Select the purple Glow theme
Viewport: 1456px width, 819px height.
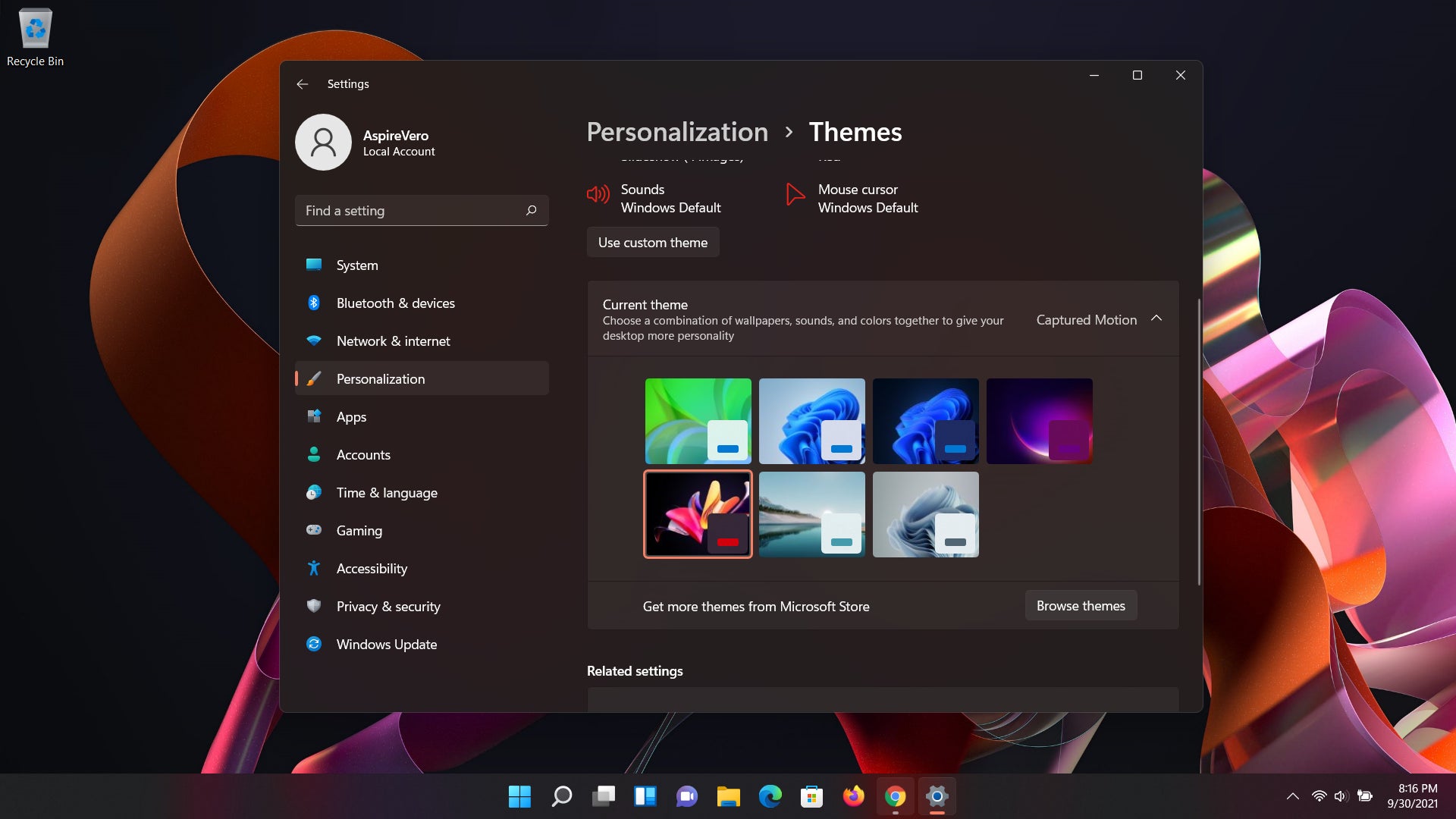point(1040,421)
